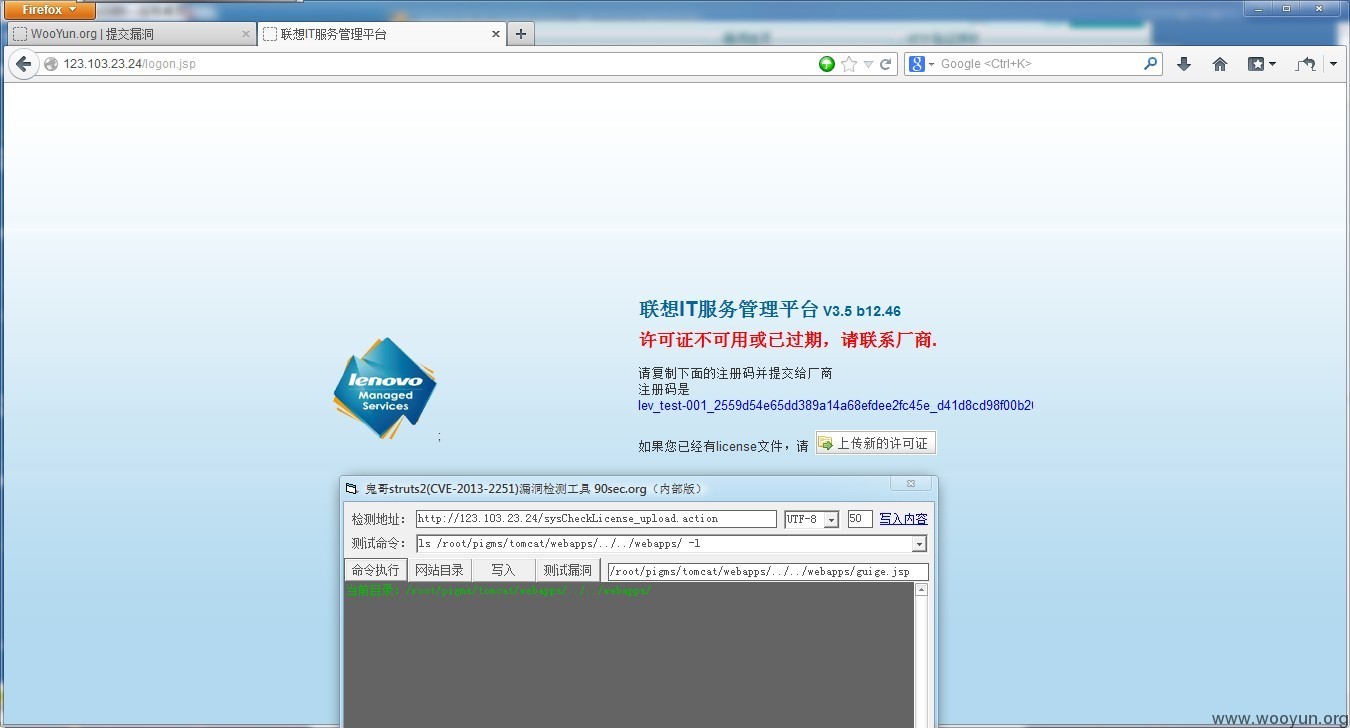Switch to the WooYun.org 提交漏洞 tab
Screen dimensions: 1350x728
130,34
